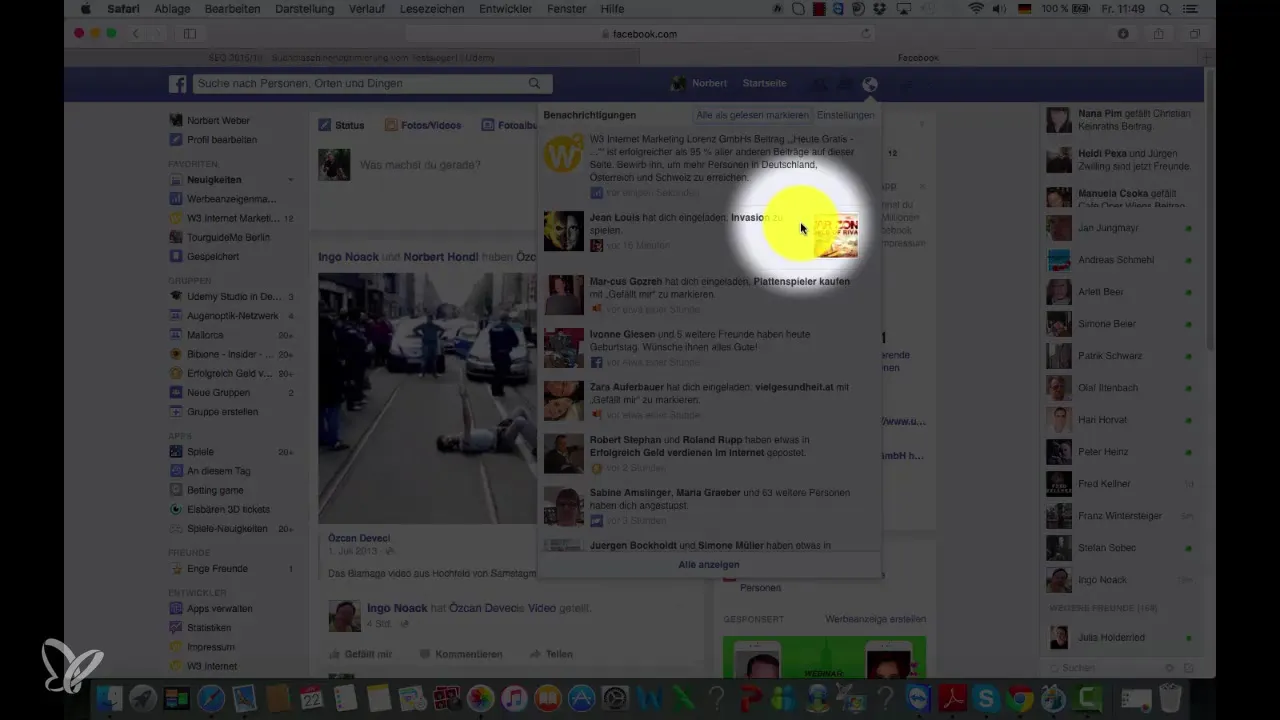Open Safari compass icon in Dock
The width and height of the screenshot is (1280, 720).
[211, 698]
